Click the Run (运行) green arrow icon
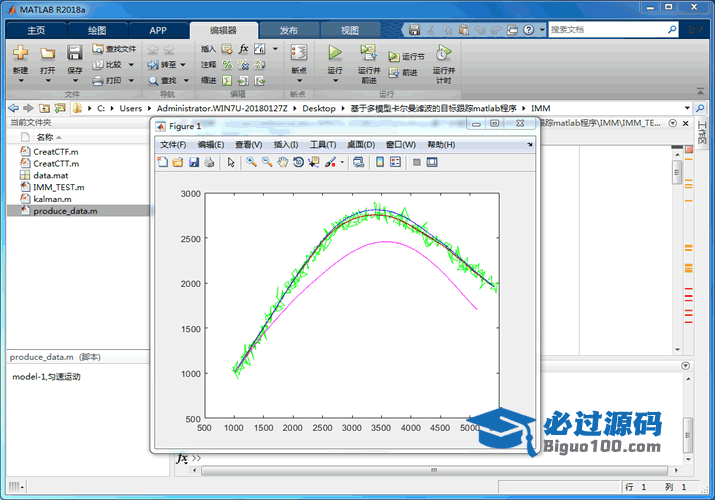Viewport: 715px width, 500px height. pyautogui.click(x=335, y=53)
